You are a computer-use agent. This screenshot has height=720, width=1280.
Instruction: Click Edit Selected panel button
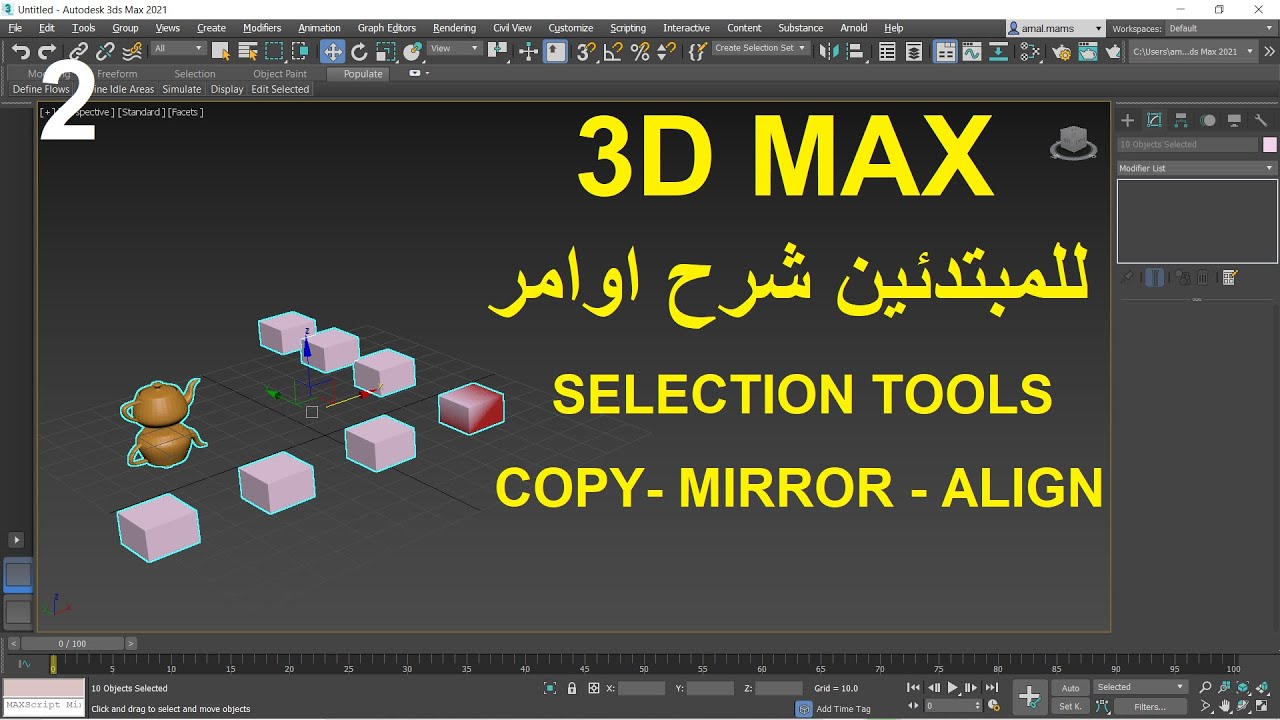click(280, 89)
